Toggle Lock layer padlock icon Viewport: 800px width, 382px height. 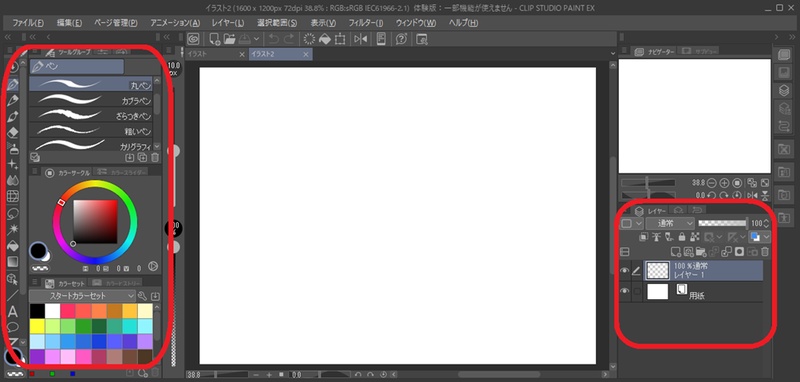click(x=682, y=237)
